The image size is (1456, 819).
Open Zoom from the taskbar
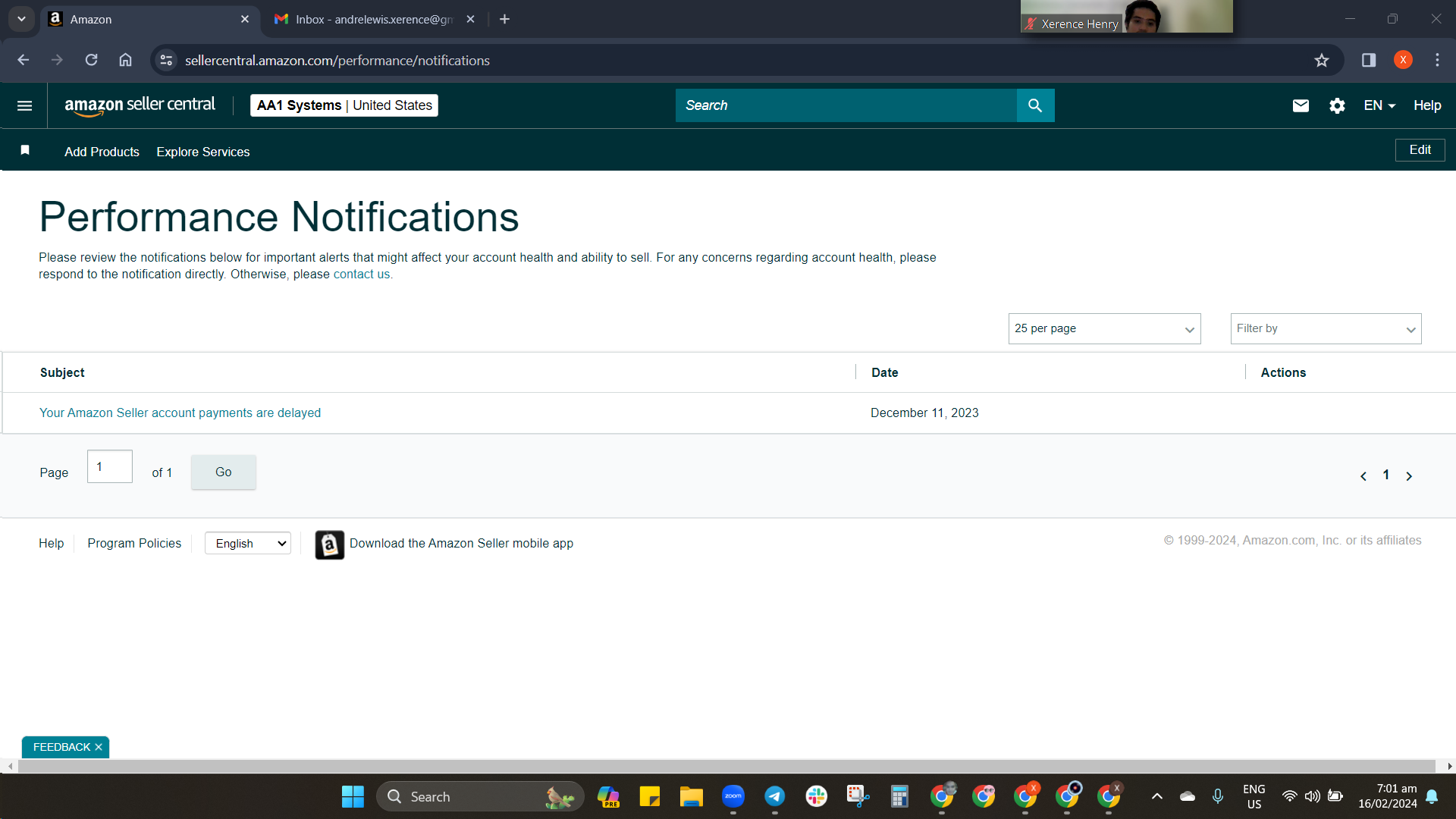pos(733,796)
